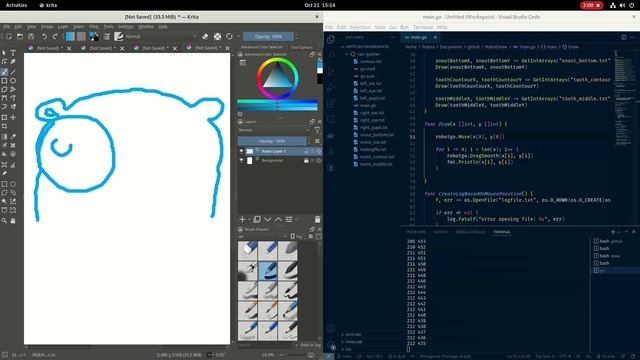Open Krita's Settings menu

point(126,27)
